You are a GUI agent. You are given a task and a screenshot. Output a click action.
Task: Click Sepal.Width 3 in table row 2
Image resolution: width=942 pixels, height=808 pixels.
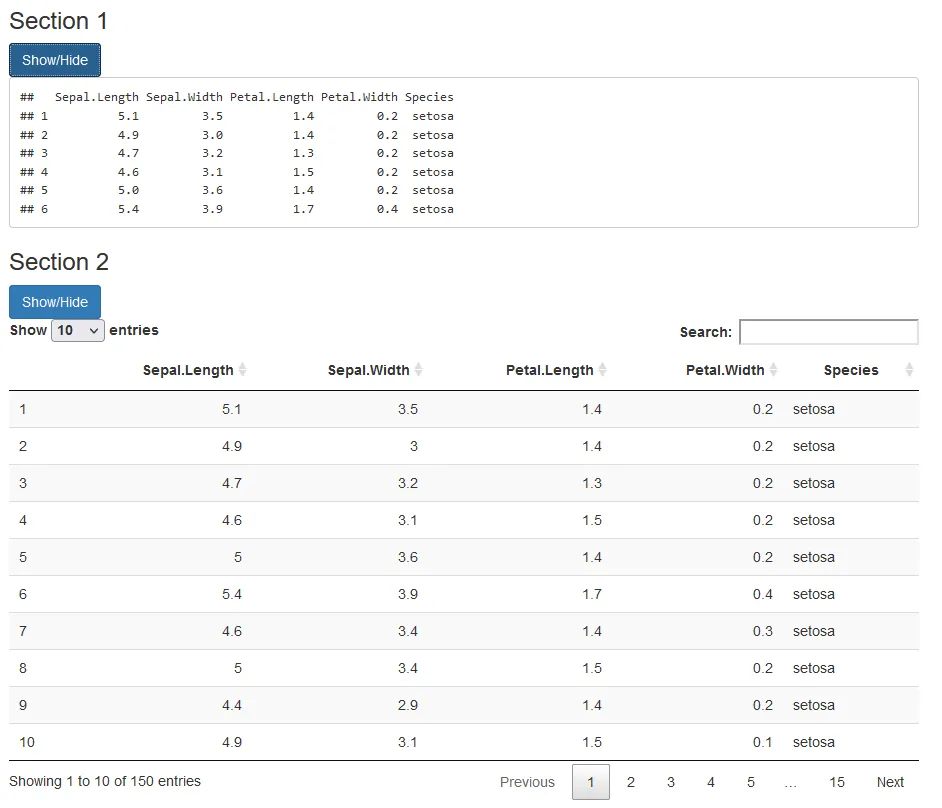[x=414, y=446]
